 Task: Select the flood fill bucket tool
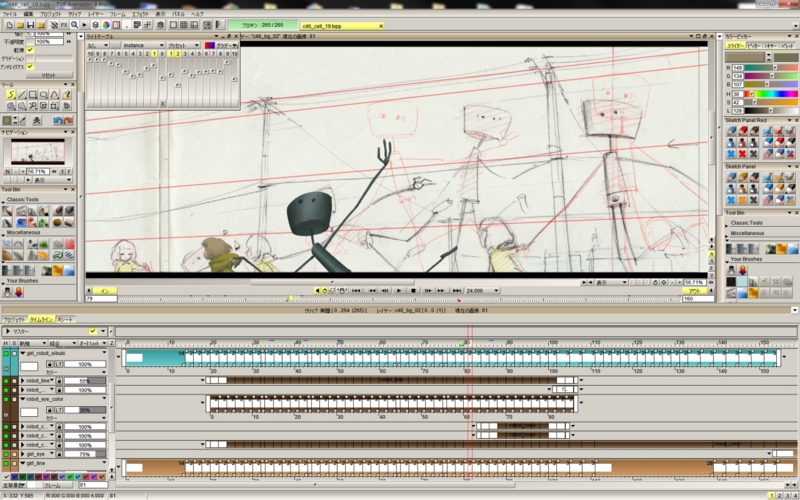coord(66,95)
